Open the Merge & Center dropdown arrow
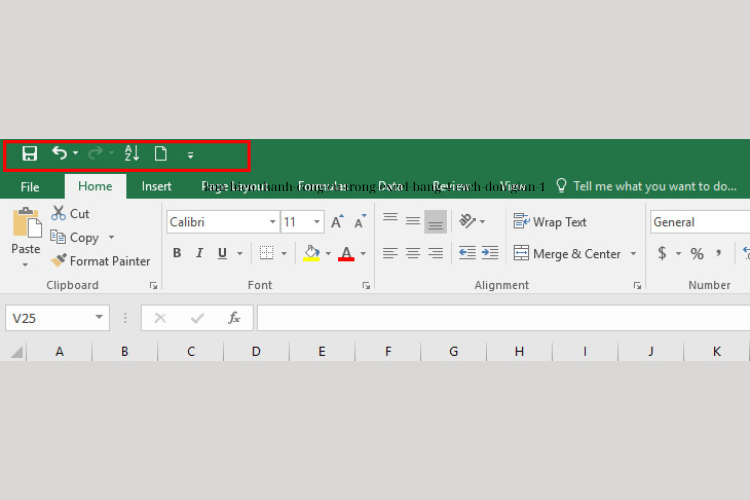Viewport: 750px width, 500px height. pos(633,253)
